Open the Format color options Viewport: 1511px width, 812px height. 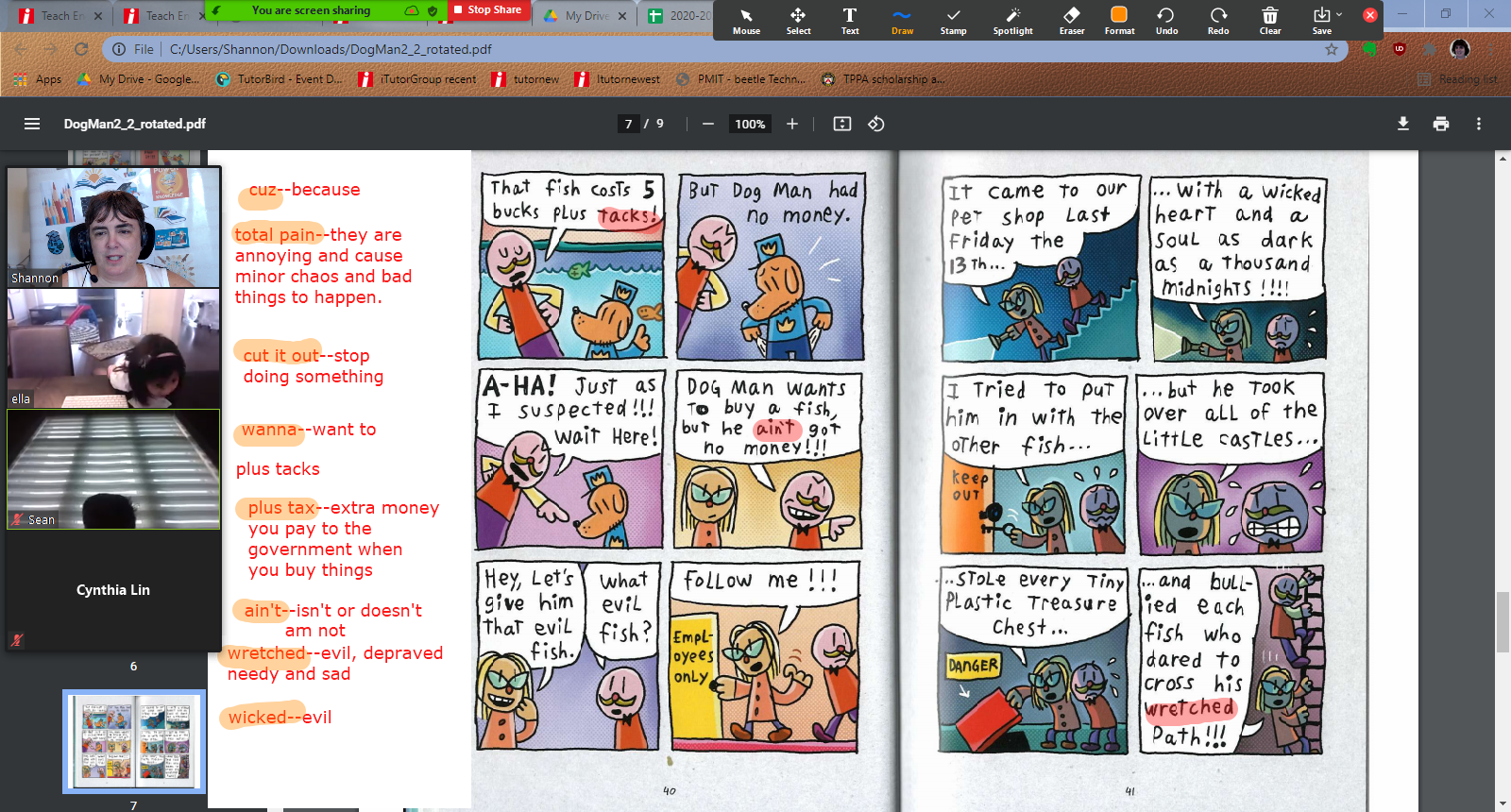(x=1119, y=21)
